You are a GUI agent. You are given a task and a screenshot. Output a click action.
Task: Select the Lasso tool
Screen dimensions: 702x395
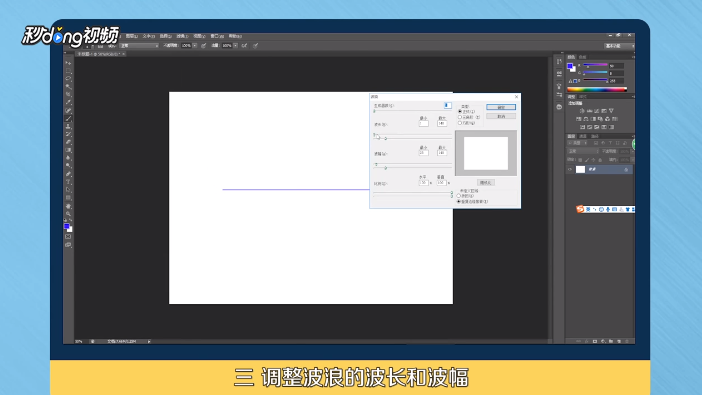coord(68,79)
